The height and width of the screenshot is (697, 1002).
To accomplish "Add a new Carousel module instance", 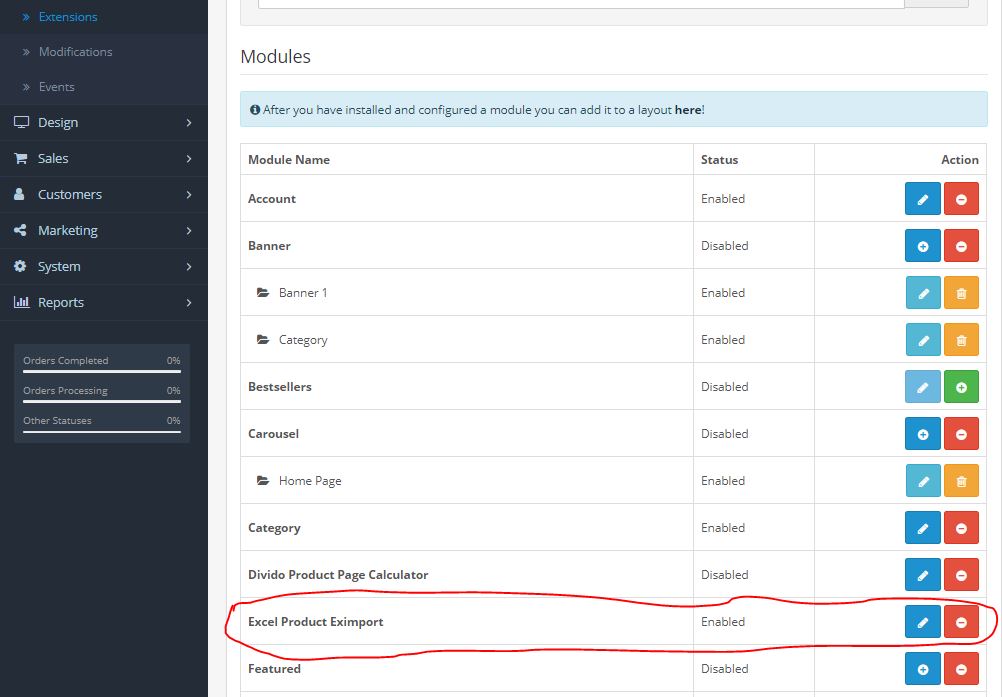I will tap(922, 434).
